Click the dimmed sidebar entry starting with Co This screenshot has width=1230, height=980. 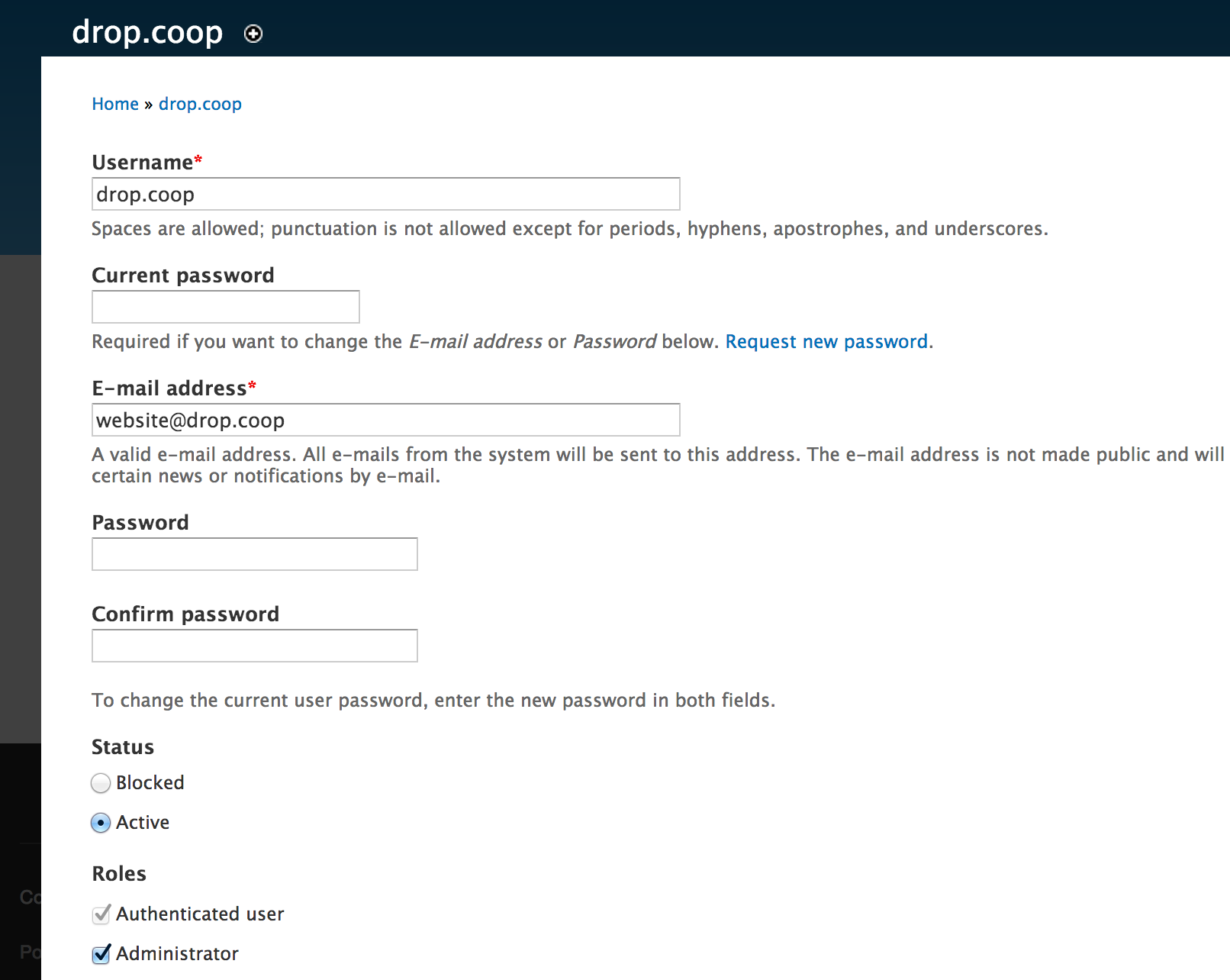click(x=28, y=898)
